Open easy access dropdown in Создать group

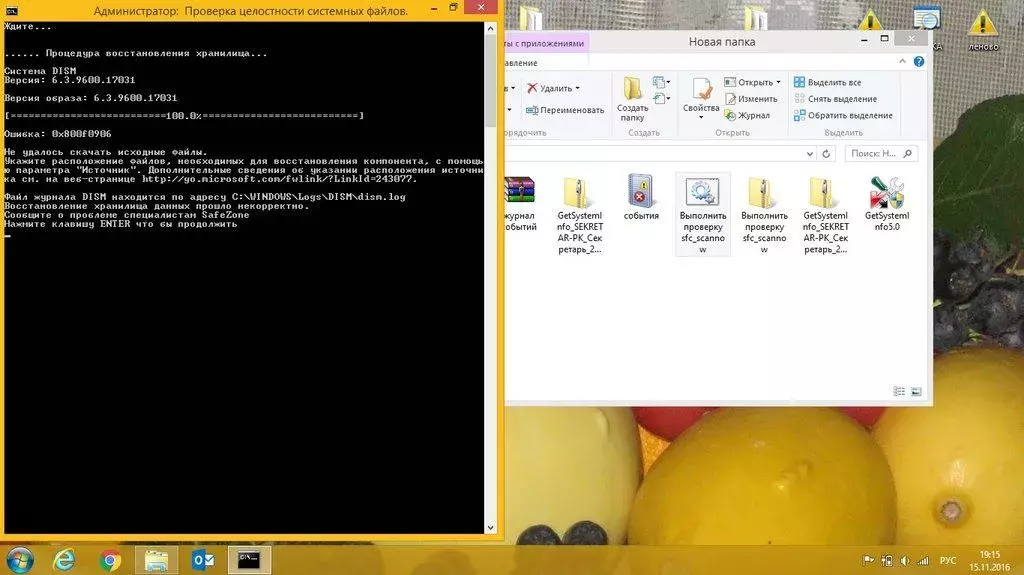pos(662,99)
